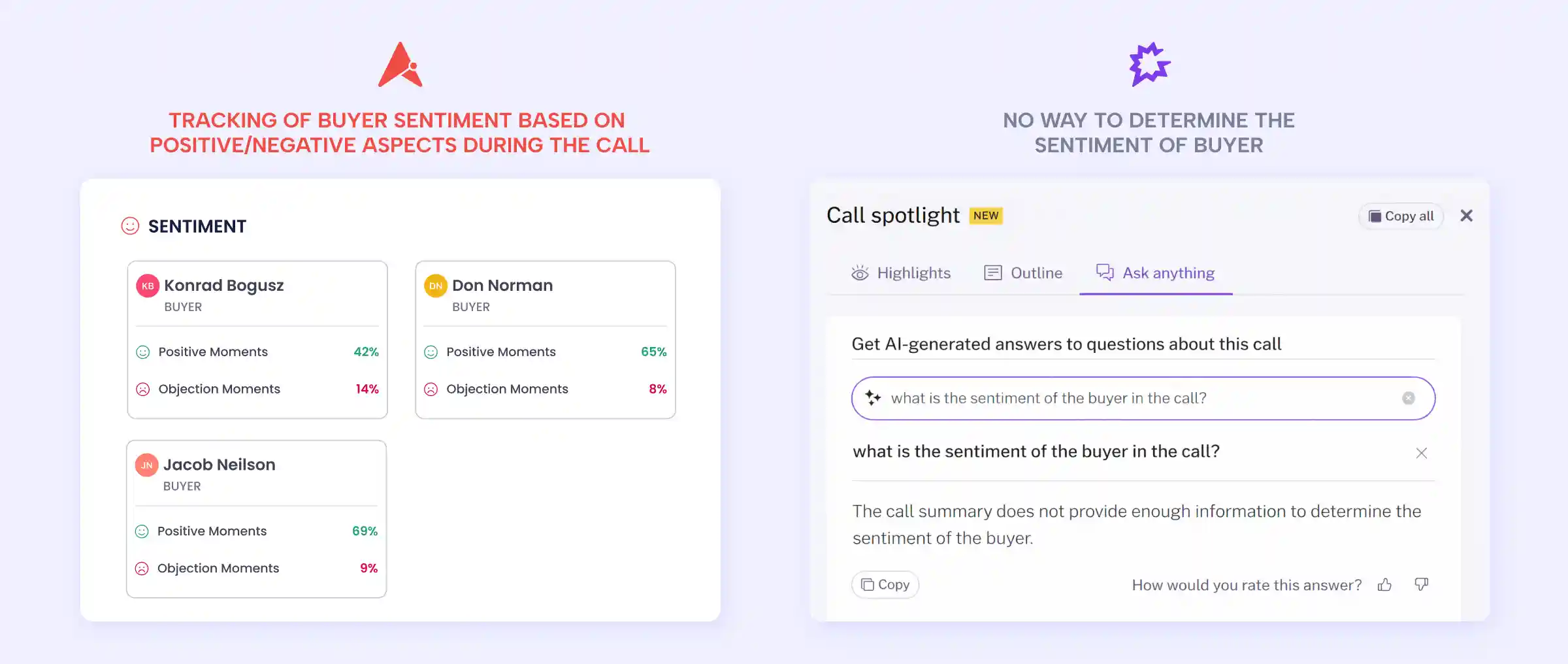Click Konrad Bogusz's KB avatar
1568x664 pixels.
[x=148, y=286]
